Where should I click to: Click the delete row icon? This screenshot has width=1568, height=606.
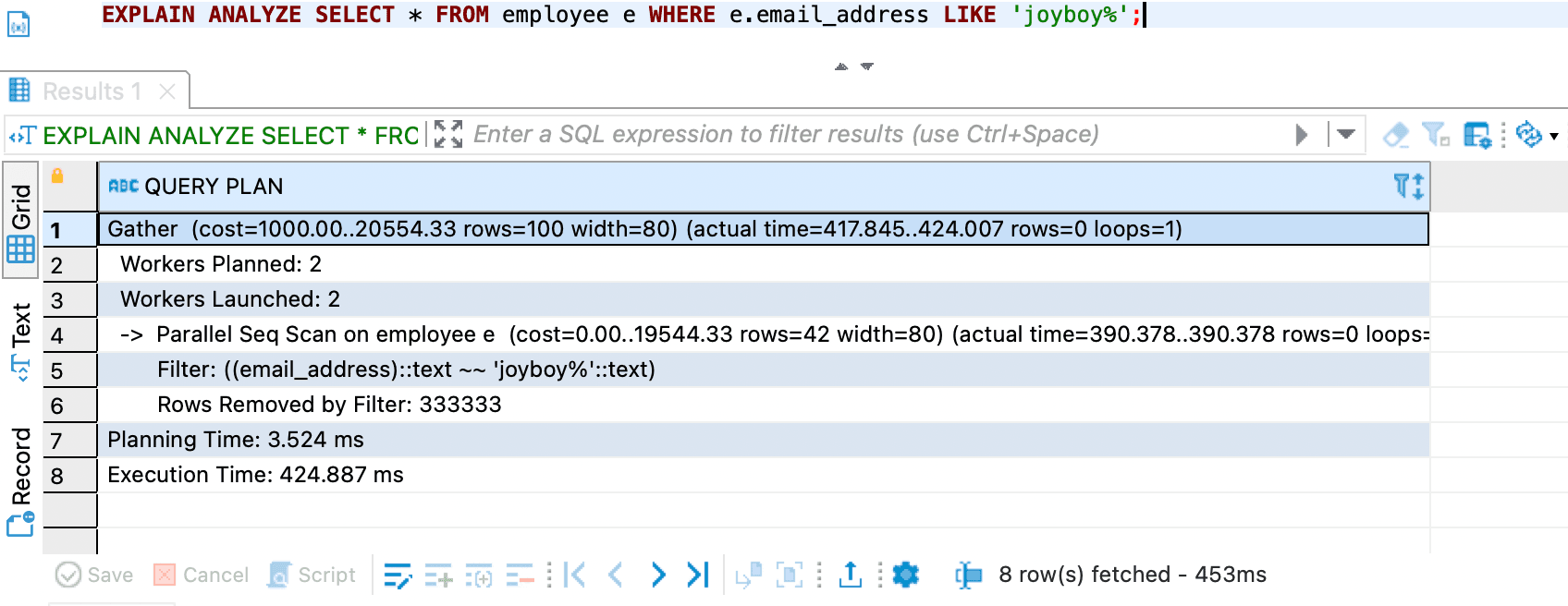[x=520, y=576]
